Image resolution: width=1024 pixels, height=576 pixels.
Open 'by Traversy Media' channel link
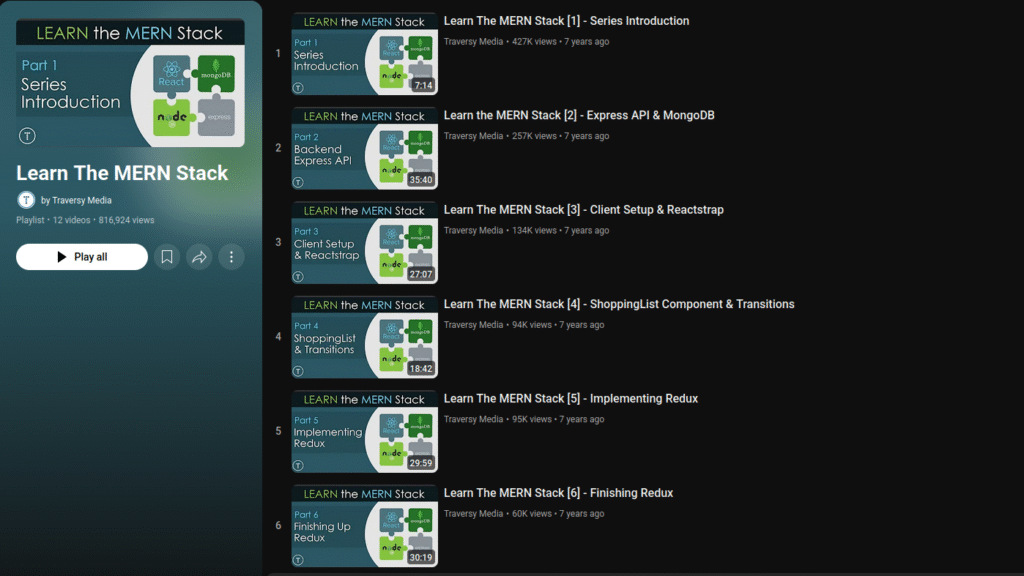pyautogui.click(x=76, y=200)
